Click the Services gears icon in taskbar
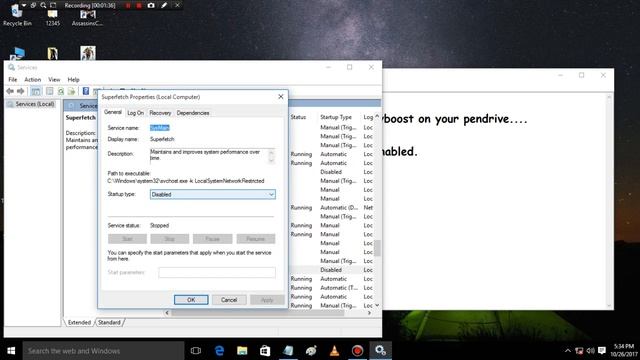The image size is (640, 360). point(380,351)
